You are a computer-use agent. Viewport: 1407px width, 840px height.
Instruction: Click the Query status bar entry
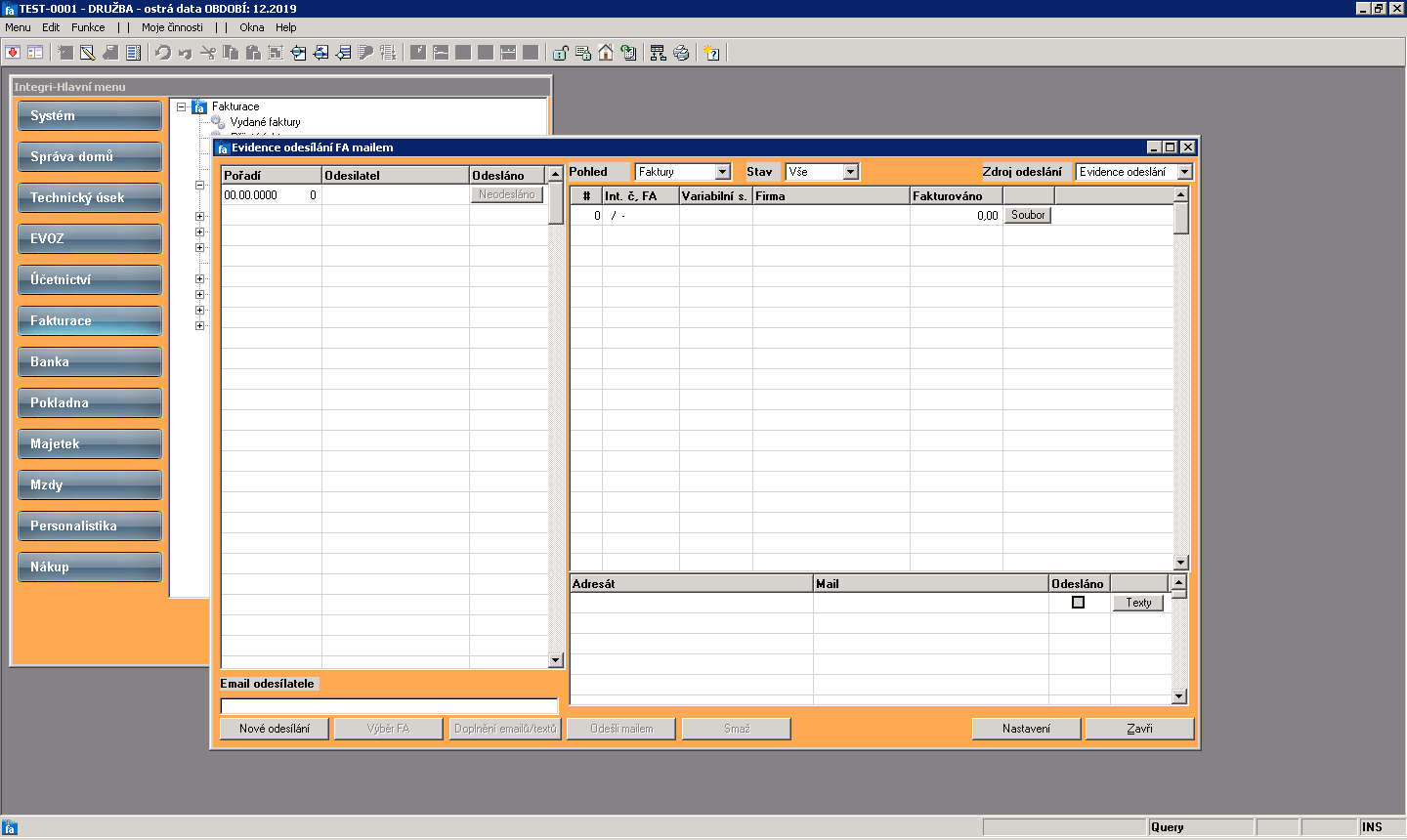(1201, 827)
